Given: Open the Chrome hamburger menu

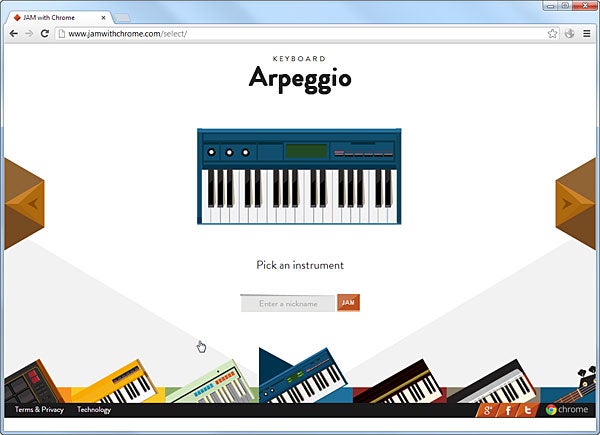Looking at the screenshot, I should pyautogui.click(x=587, y=33).
